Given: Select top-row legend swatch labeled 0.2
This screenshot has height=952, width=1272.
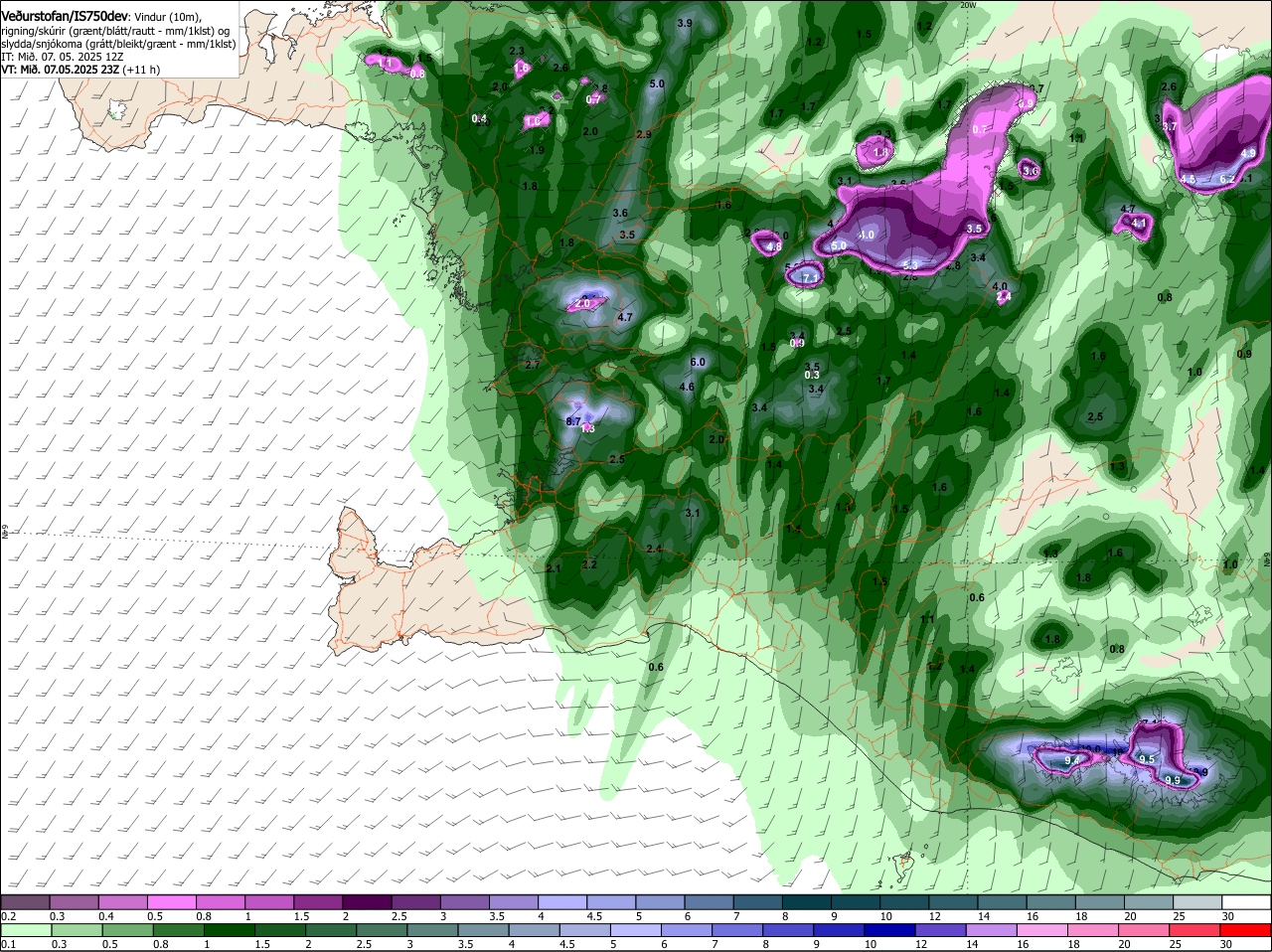Looking at the screenshot, I should coord(26,902).
